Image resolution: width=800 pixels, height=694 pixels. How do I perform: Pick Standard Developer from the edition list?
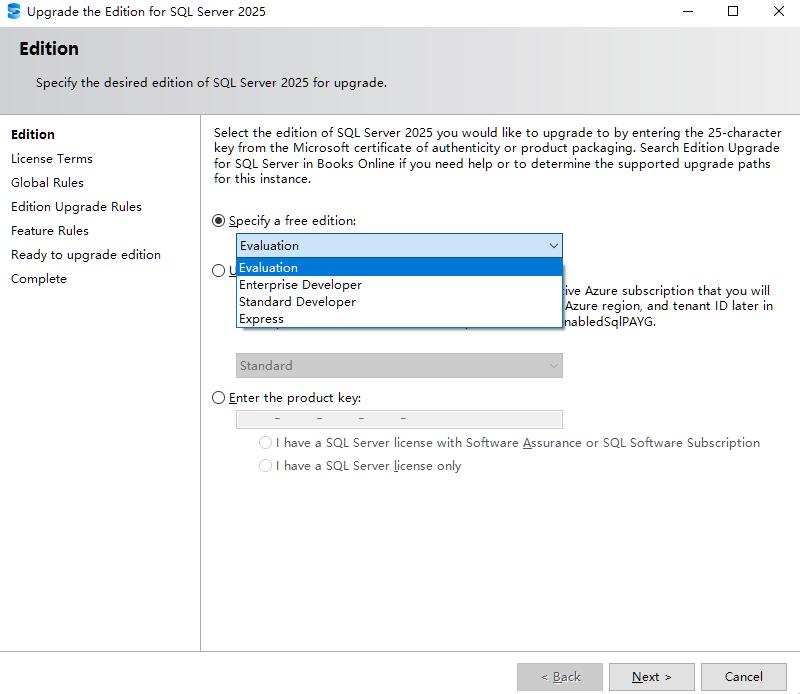point(399,302)
